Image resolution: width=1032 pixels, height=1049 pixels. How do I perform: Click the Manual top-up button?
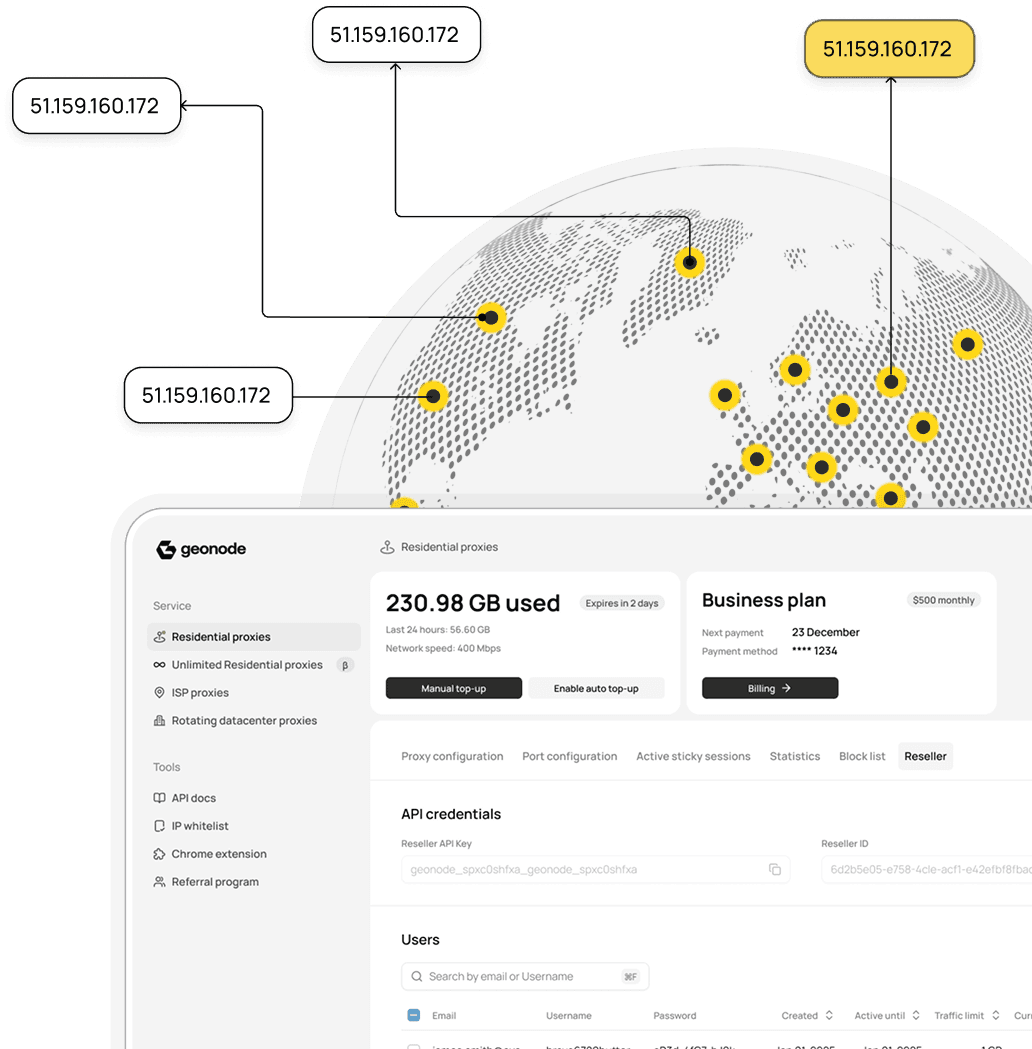pyautogui.click(x=453, y=688)
